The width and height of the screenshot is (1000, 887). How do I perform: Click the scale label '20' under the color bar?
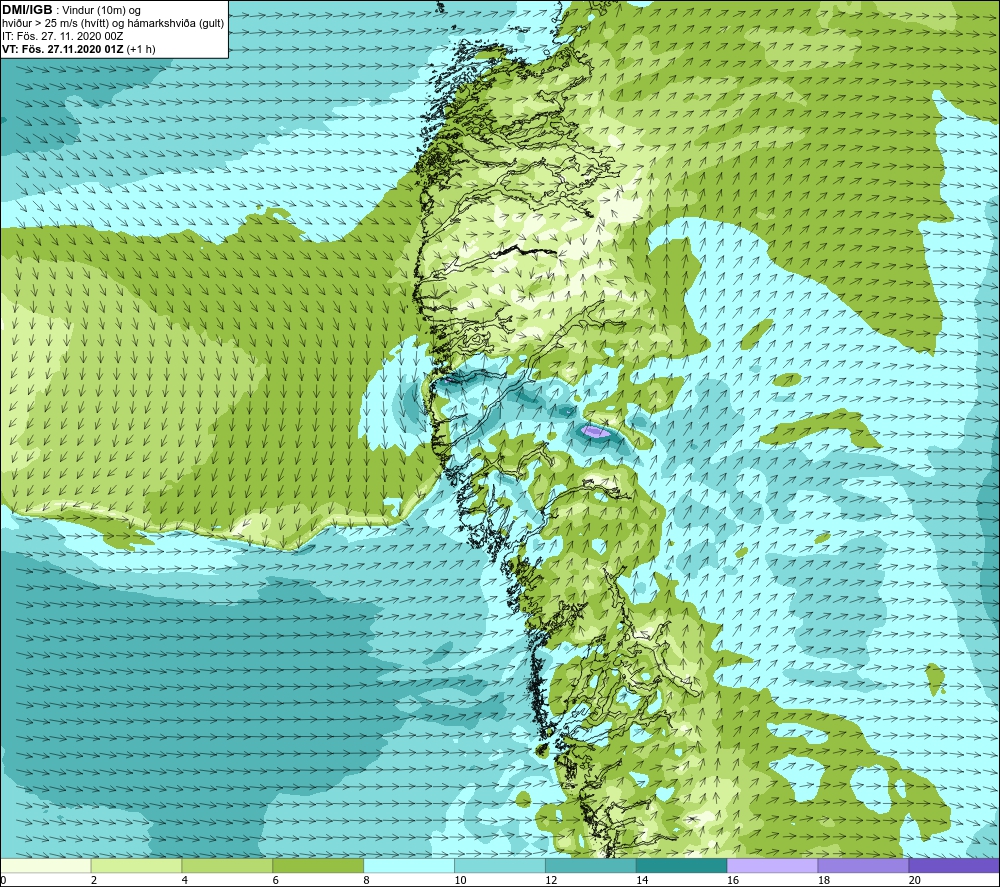pyautogui.click(x=915, y=880)
